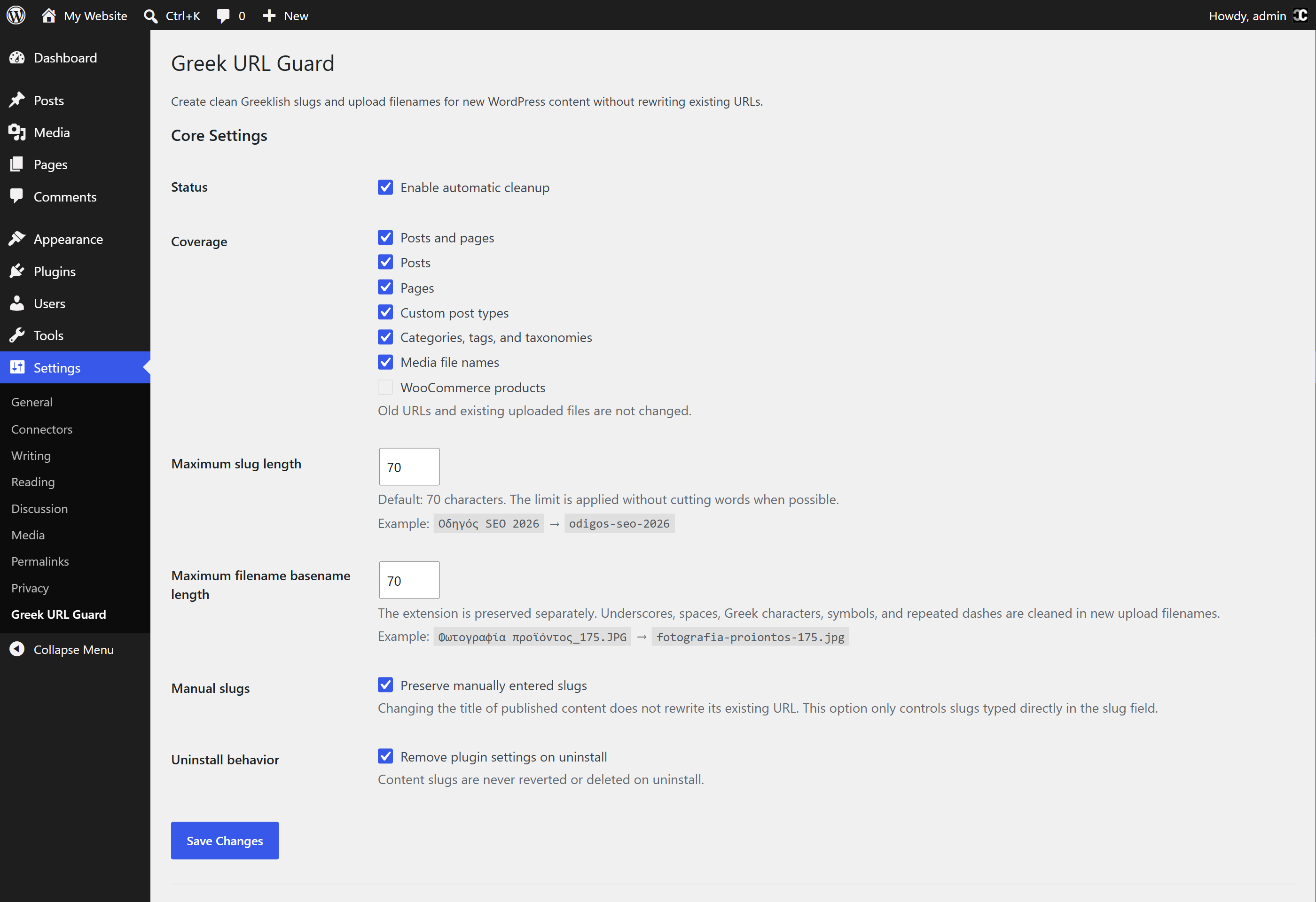Click the comments bubble icon in admin bar
Viewport: 1316px width, 902px height.
224,16
